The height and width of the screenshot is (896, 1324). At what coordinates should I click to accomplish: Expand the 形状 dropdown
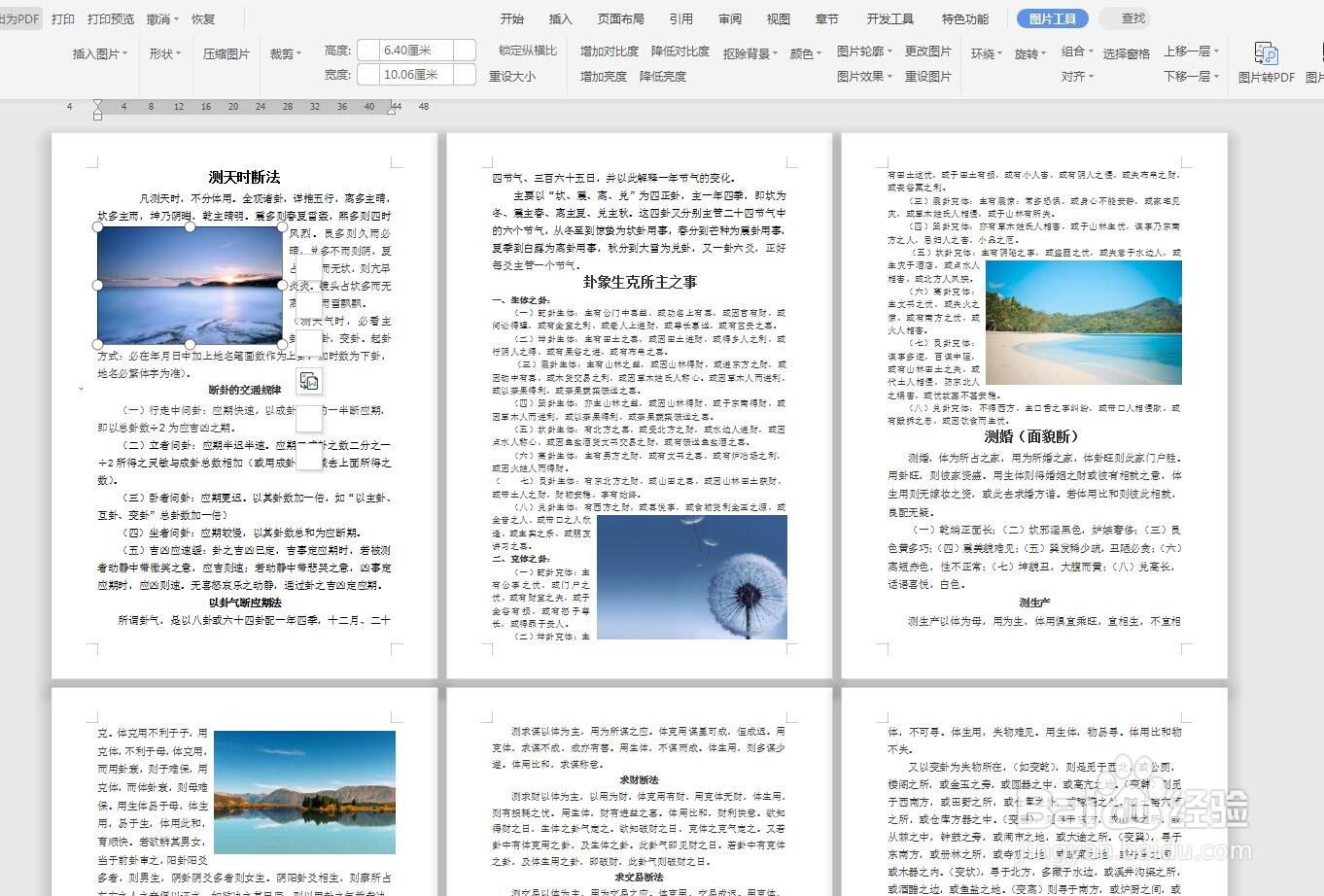point(165,53)
